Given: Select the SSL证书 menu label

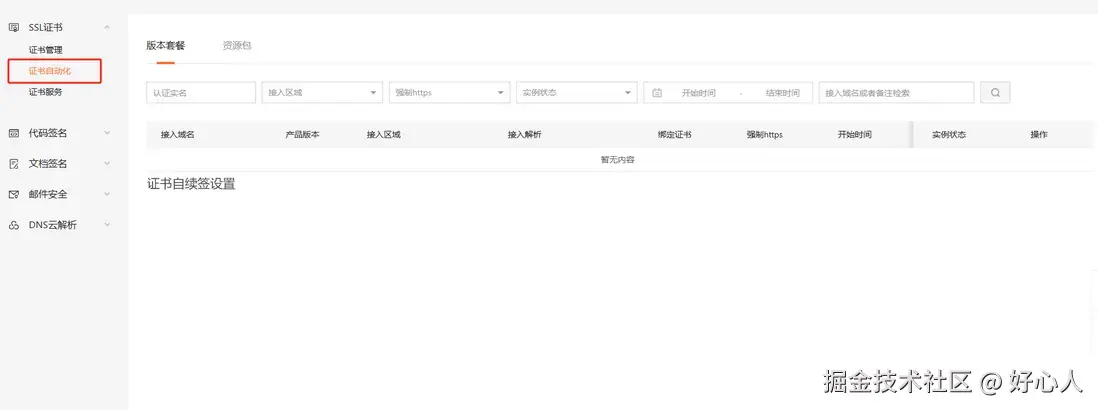Looking at the screenshot, I should tap(45, 27).
